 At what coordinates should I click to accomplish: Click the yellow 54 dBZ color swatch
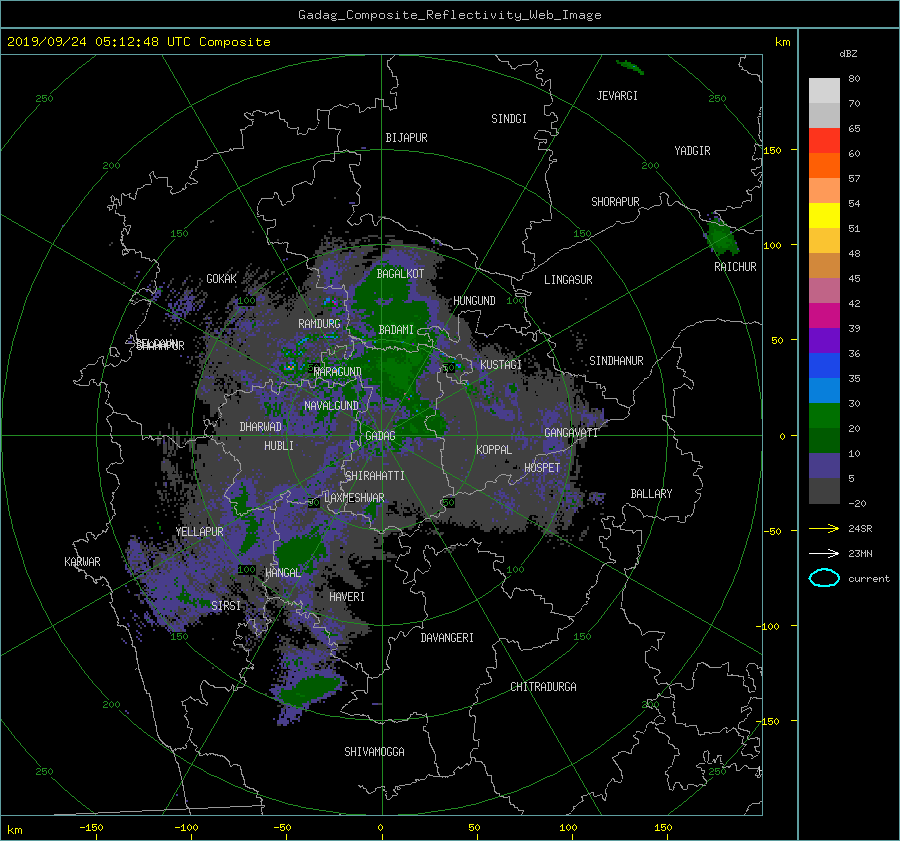coord(824,215)
